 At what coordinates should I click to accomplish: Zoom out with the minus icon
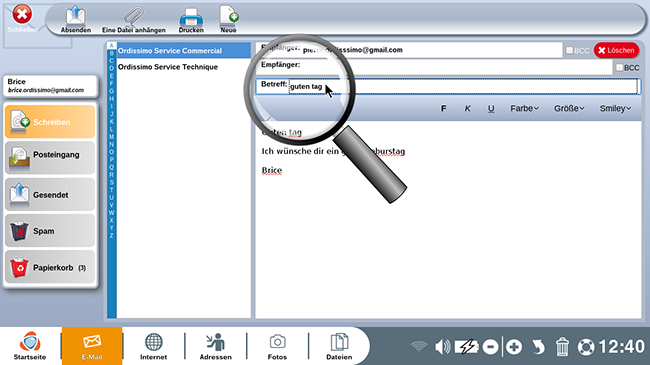click(x=490, y=347)
